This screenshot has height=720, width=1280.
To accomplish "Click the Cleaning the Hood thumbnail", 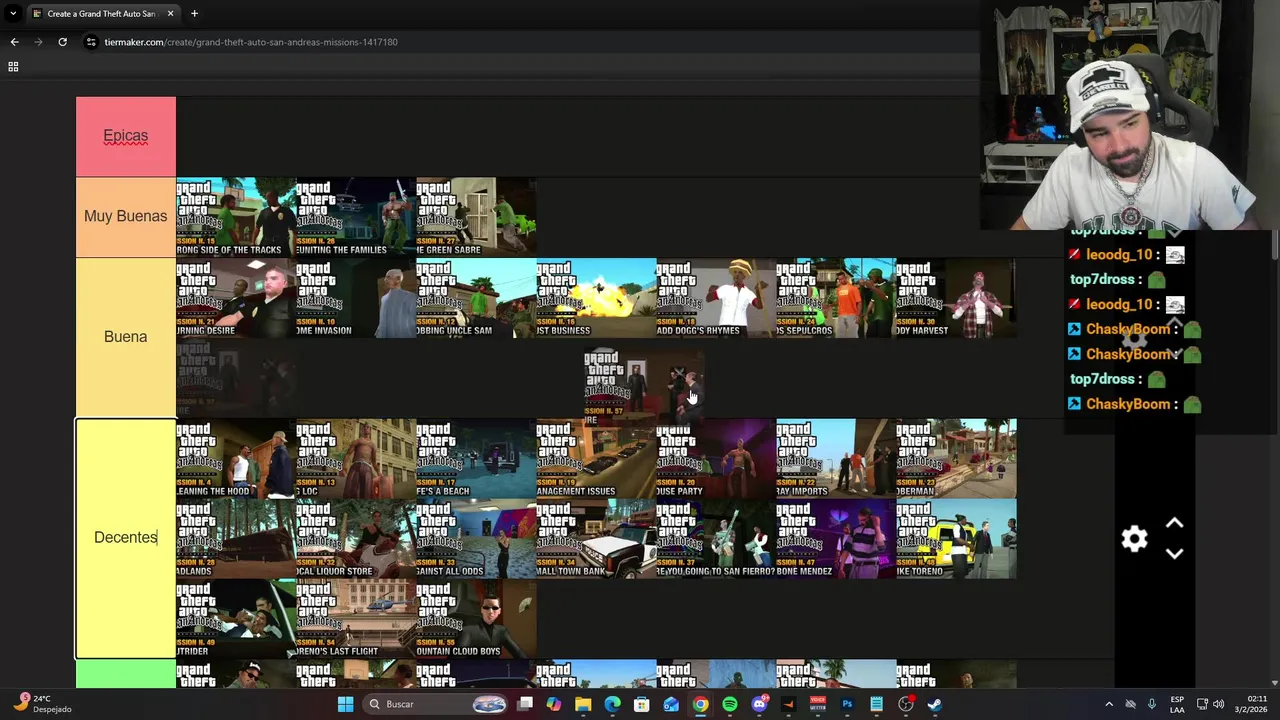I will (x=236, y=459).
